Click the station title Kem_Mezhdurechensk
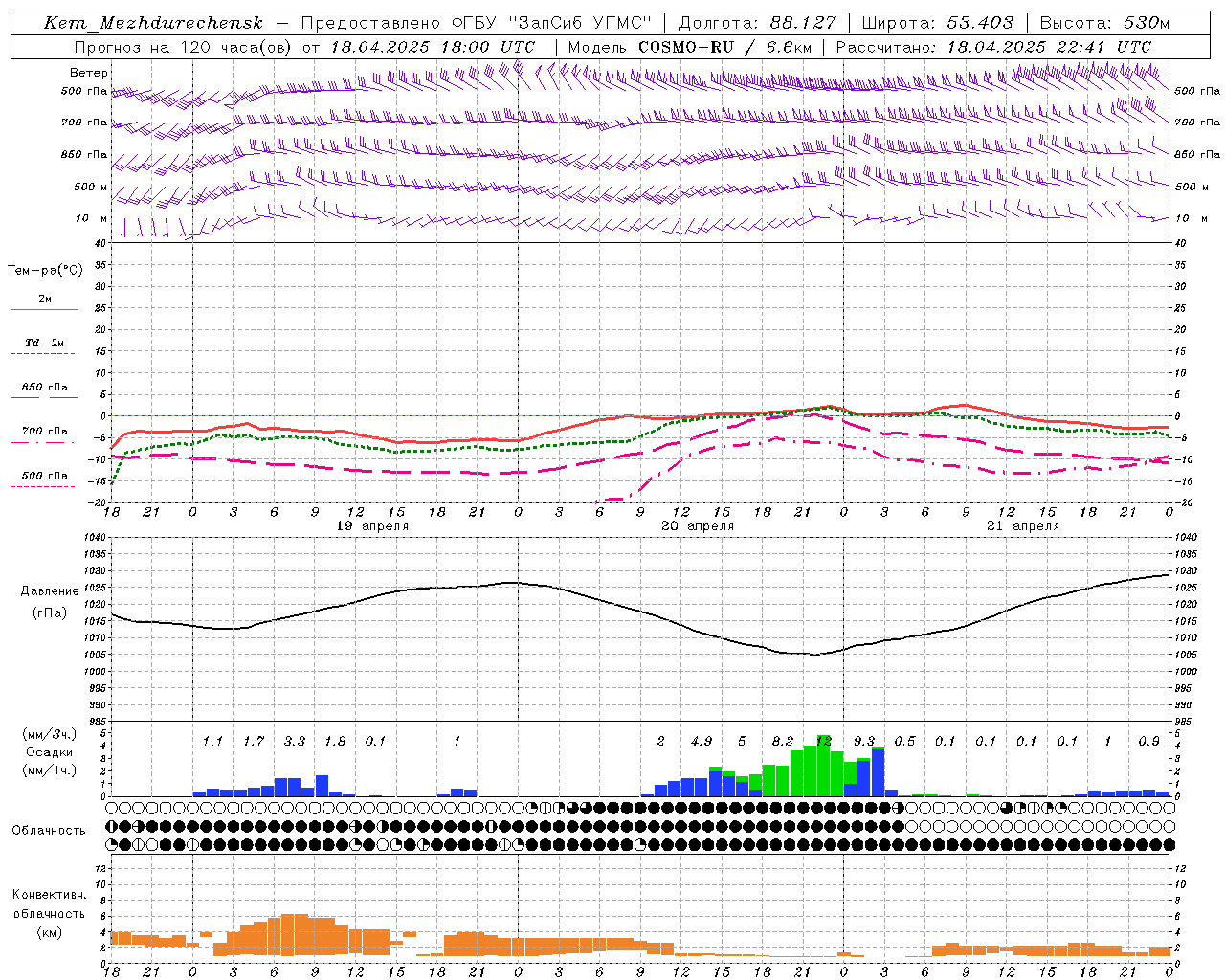 [153, 23]
